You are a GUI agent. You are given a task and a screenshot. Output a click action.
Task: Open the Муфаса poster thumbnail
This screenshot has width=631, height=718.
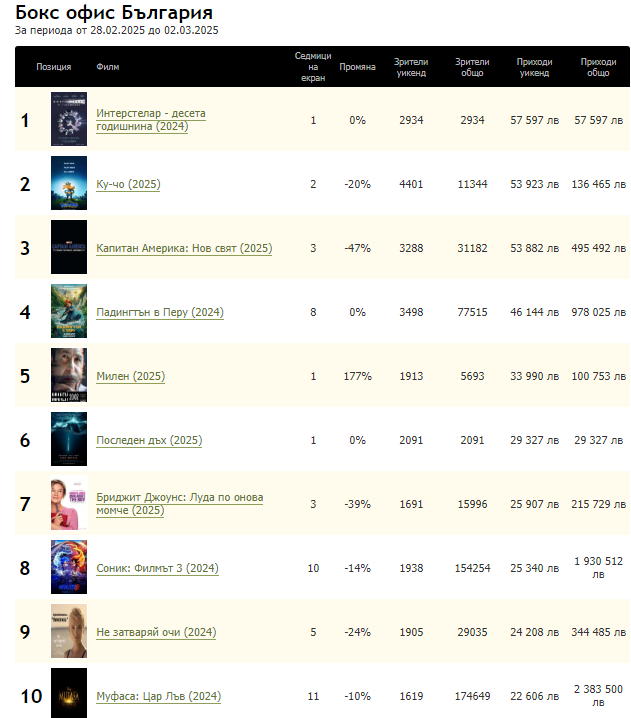69,693
